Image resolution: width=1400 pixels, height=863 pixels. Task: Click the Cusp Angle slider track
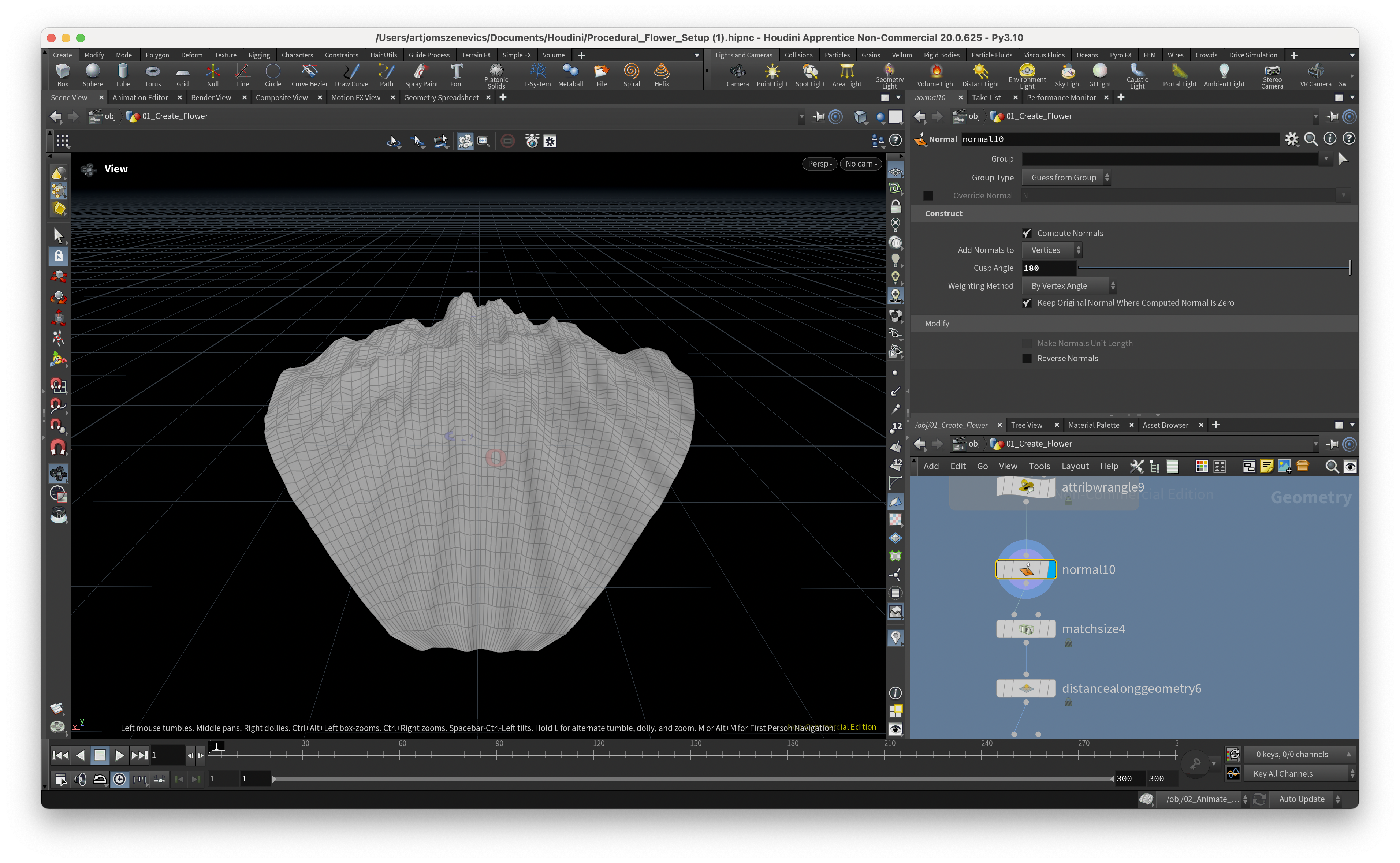coord(1213,268)
